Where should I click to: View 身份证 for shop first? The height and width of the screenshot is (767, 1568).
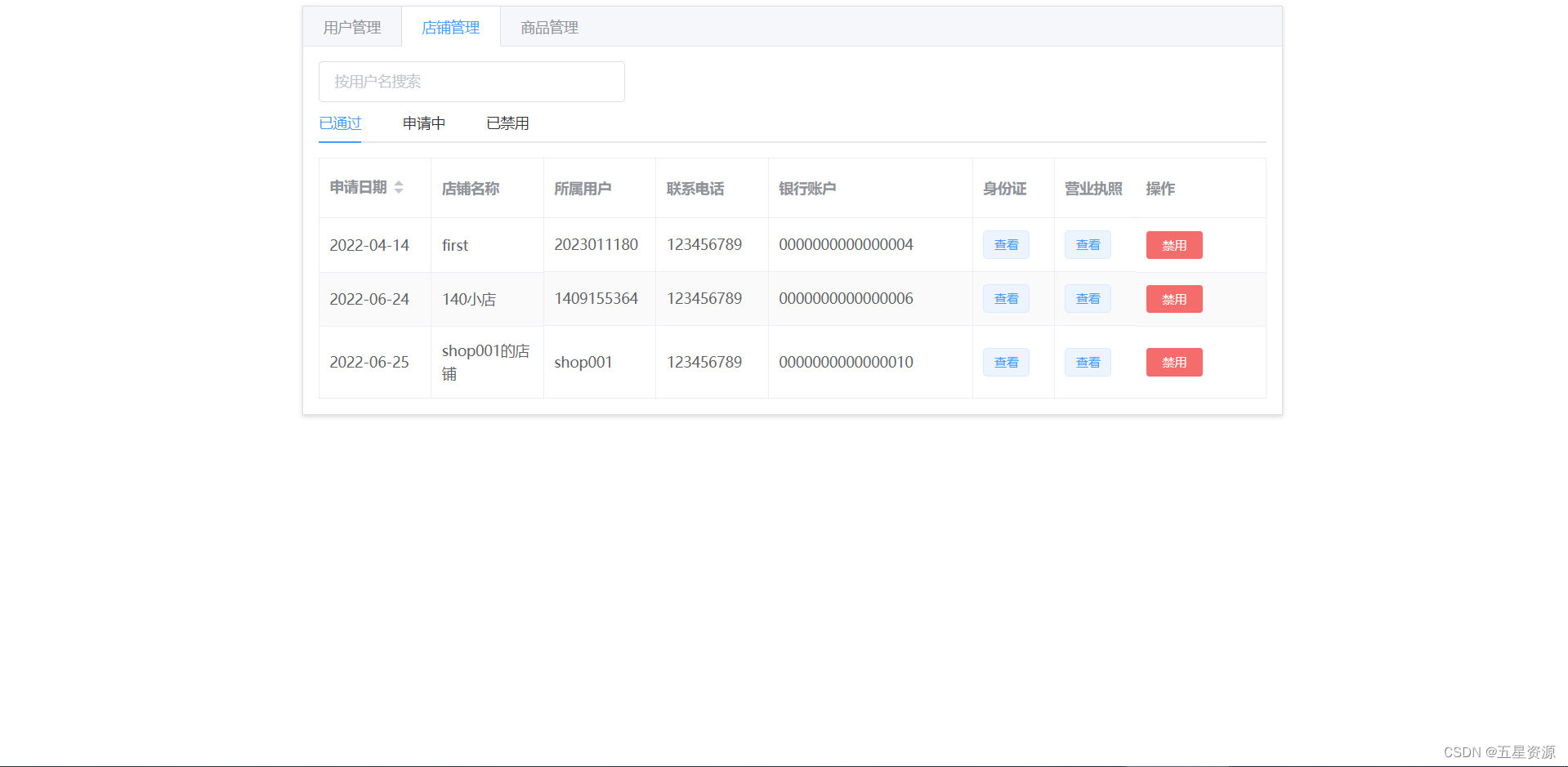tap(1006, 245)
